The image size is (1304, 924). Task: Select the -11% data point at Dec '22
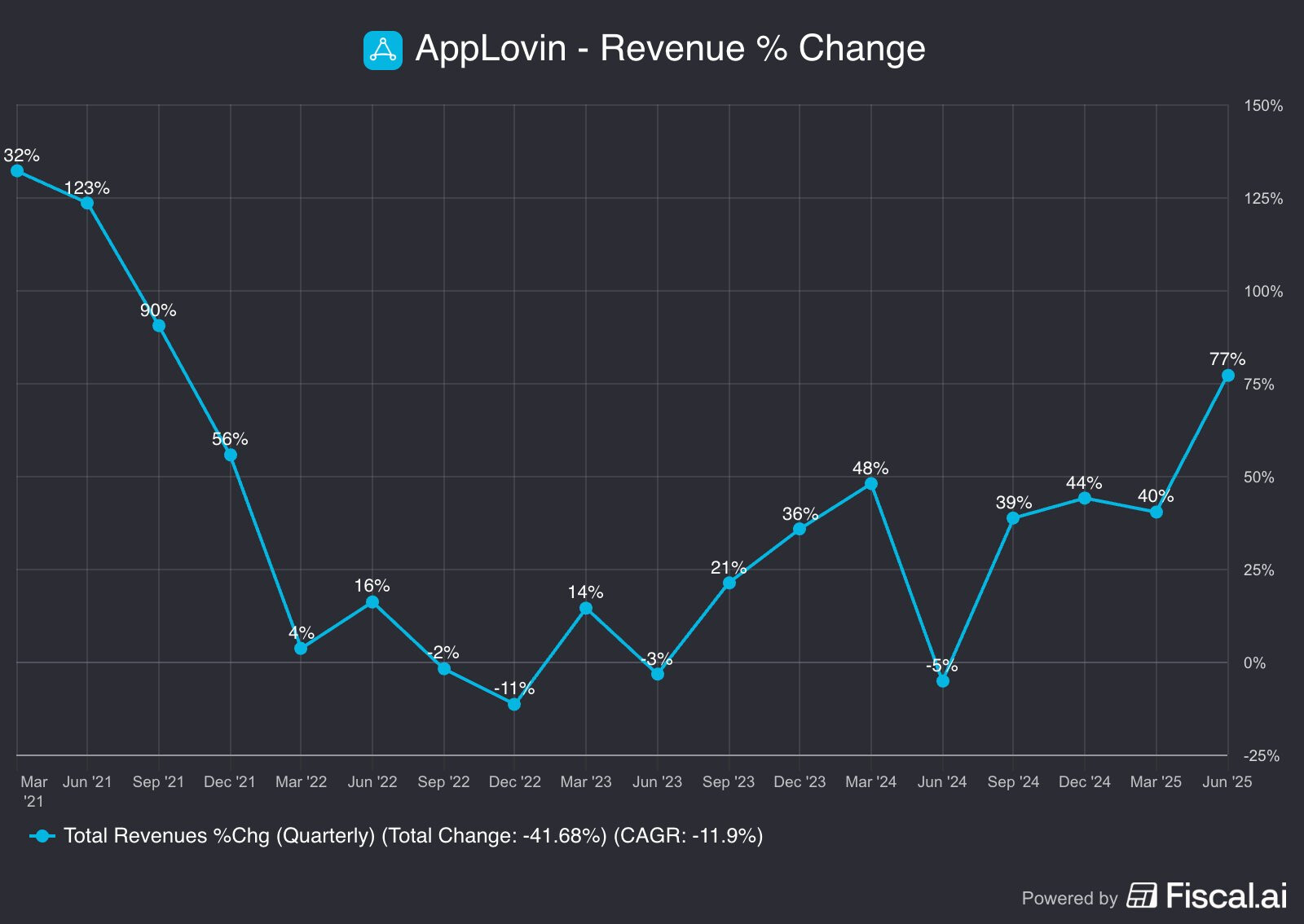click(514, 704)
